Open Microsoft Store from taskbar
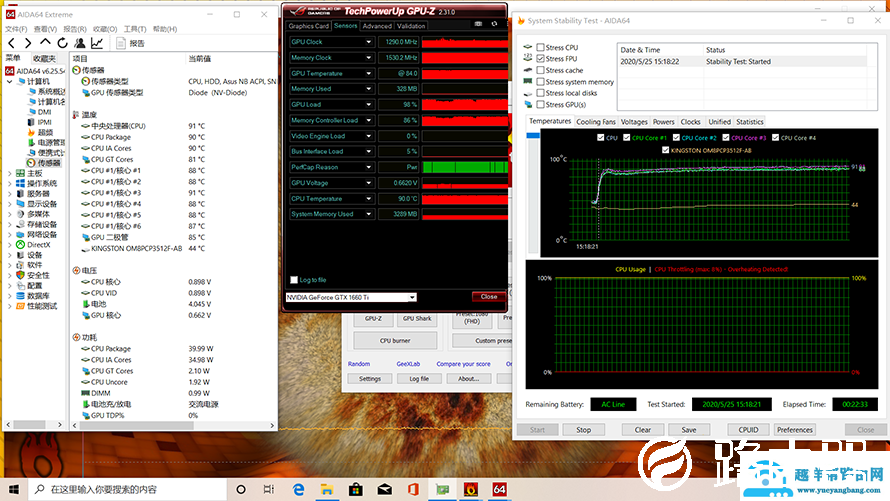The width and height of the screenshot is (890, 501). 356,489
